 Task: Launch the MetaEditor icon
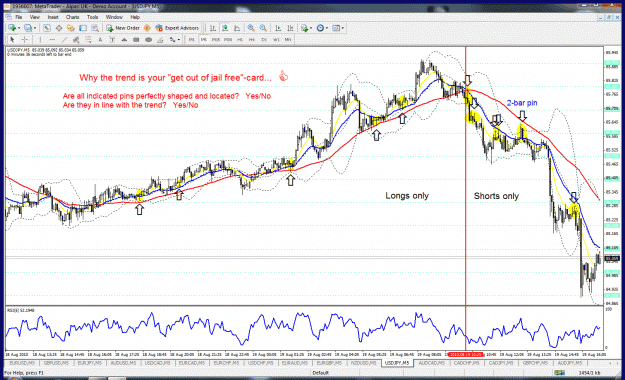147,28
